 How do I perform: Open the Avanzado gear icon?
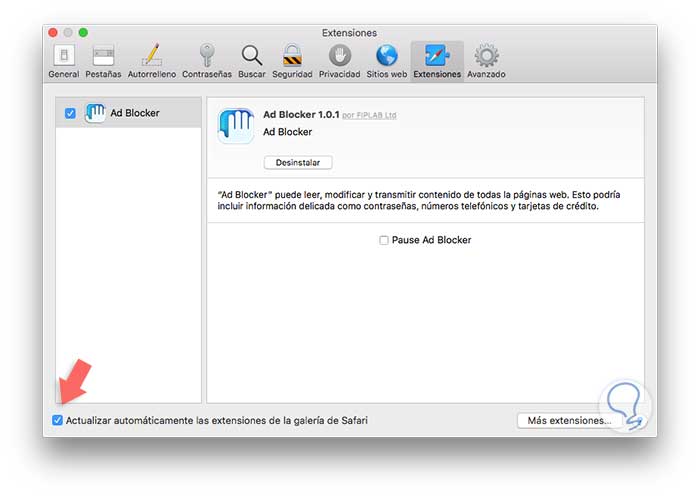pyautogui.click(x=487, y=56)
